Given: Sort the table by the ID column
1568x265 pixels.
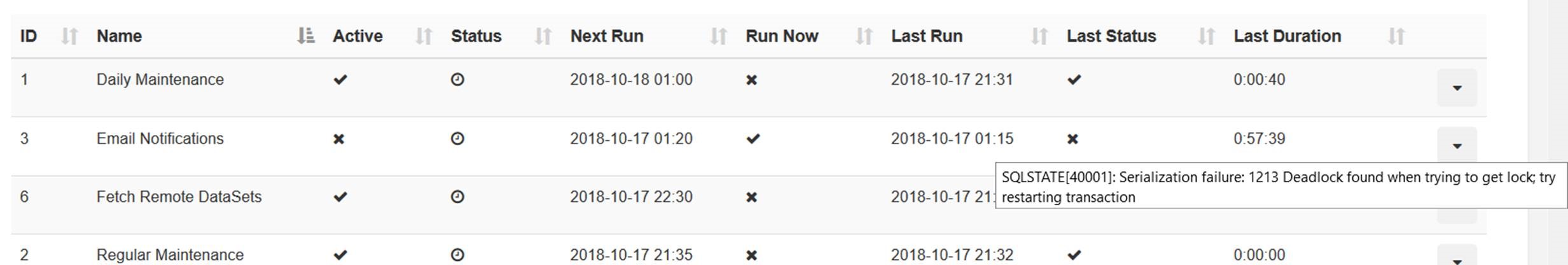Looking at the screenshot, I should 69,36.
